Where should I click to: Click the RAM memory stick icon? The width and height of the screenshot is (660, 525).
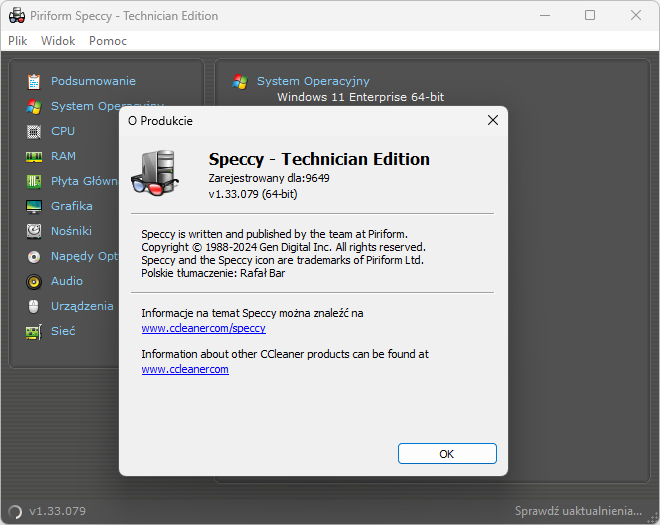coord(34,157)
